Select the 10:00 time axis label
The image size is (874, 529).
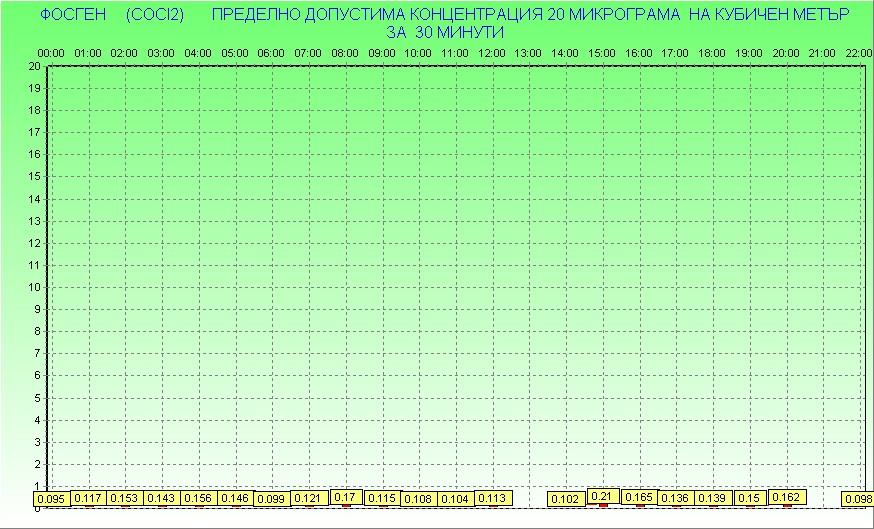418,53
